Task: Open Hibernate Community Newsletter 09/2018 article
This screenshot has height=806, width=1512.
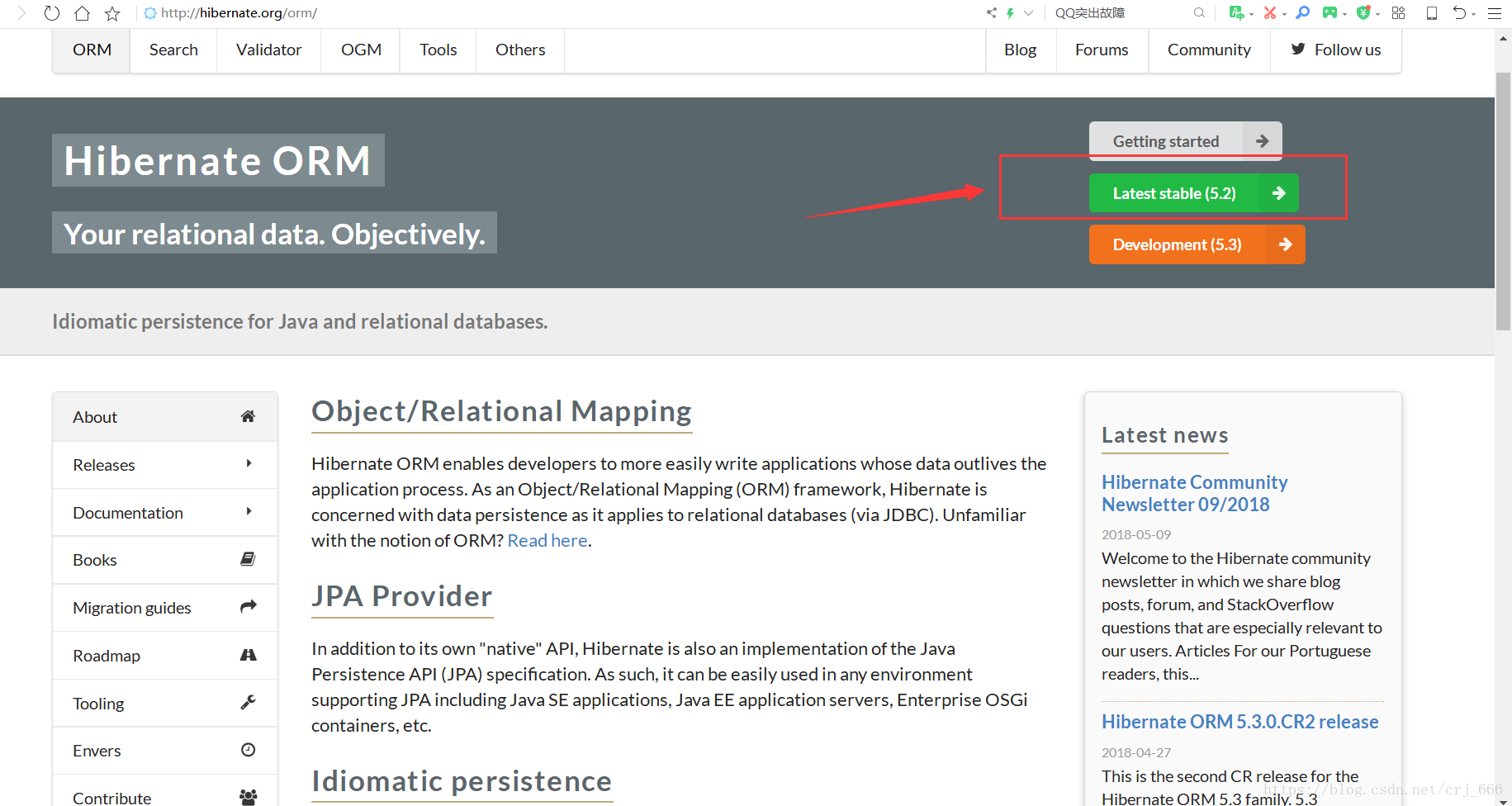Action: pyautogui.click(x=1194, y=493)
